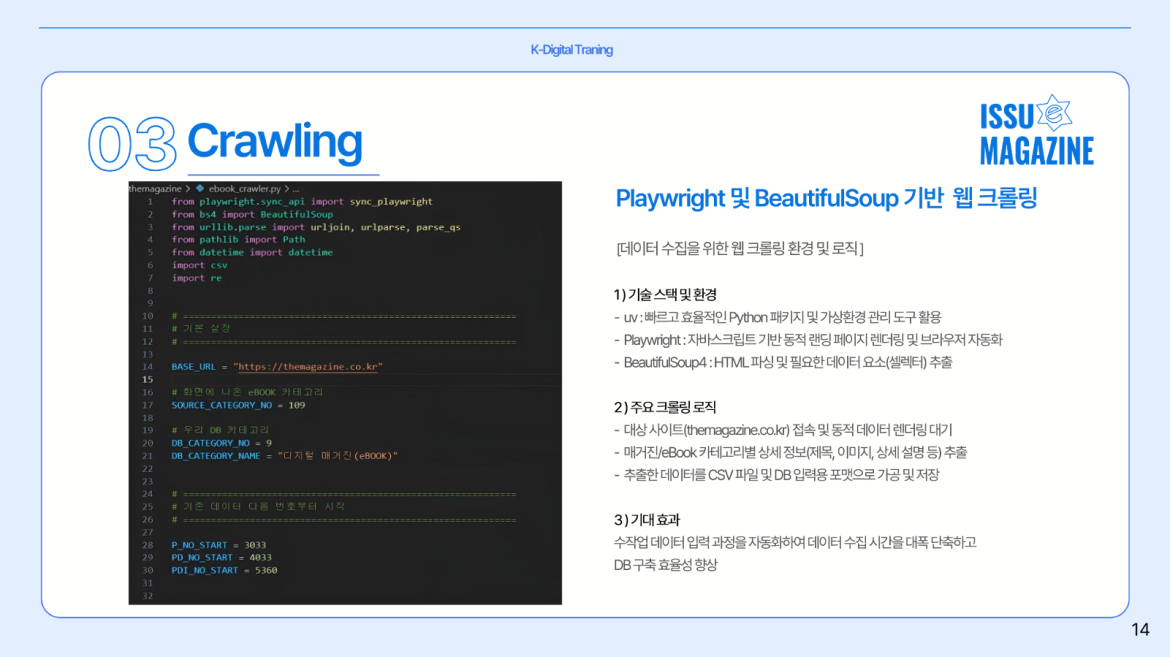The image size is (1170, 657).
Task: Select the themagazine breadcrumb folder
Action: pos(155,189)
